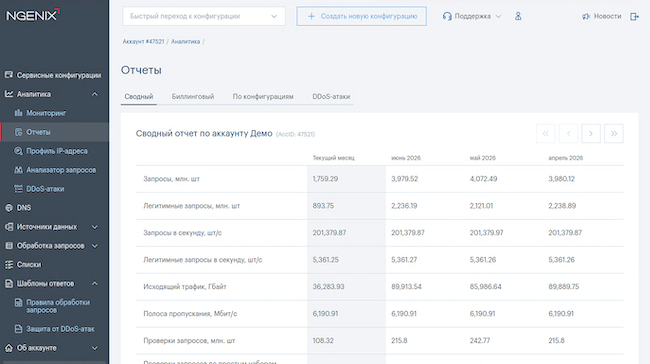Click the Аналитика chart icon
Screen dimensions: 650x364
tap(9, 94)
